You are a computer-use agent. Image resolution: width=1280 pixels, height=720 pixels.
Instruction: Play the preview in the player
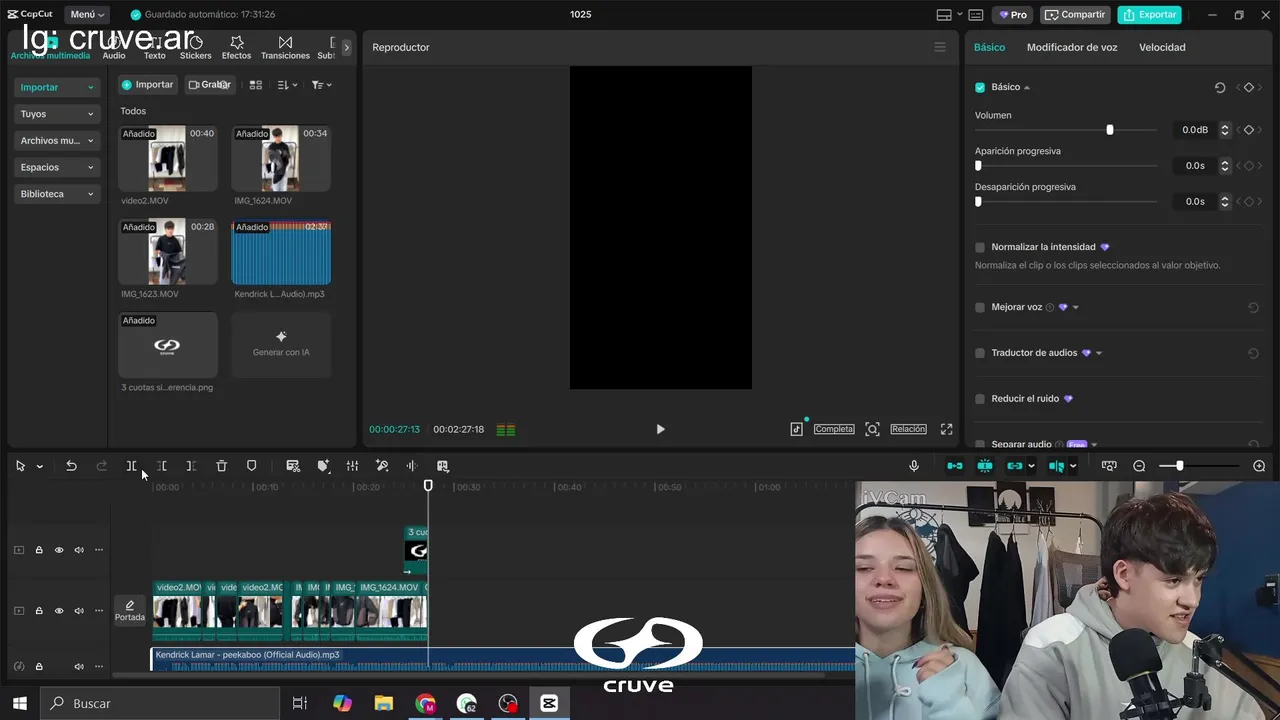coord(660,429)
